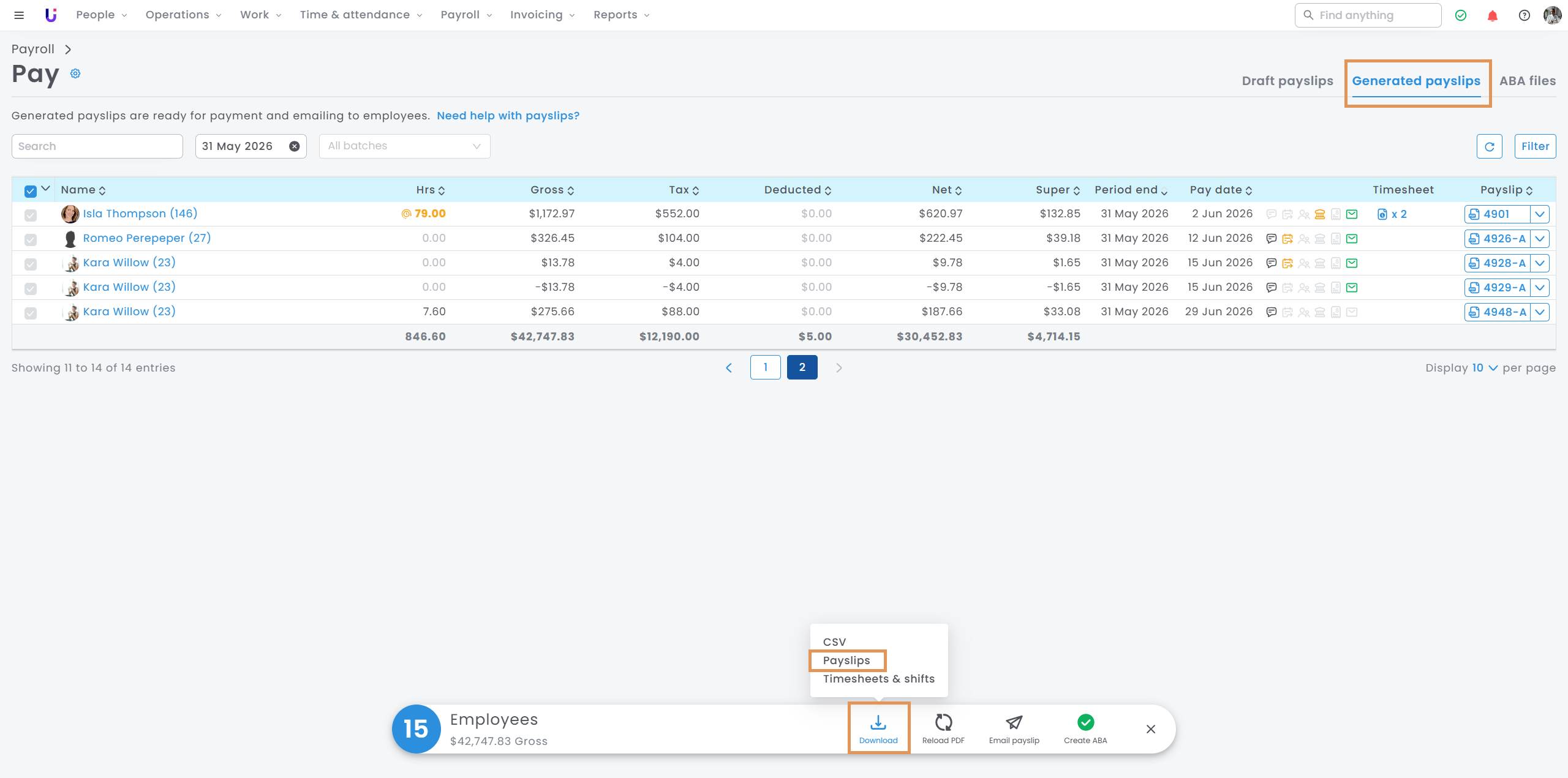The height and width of the screenshot is (778, 1568).
Task: Open comment icon in Romeo Perepeper row
Action: 1272,239
